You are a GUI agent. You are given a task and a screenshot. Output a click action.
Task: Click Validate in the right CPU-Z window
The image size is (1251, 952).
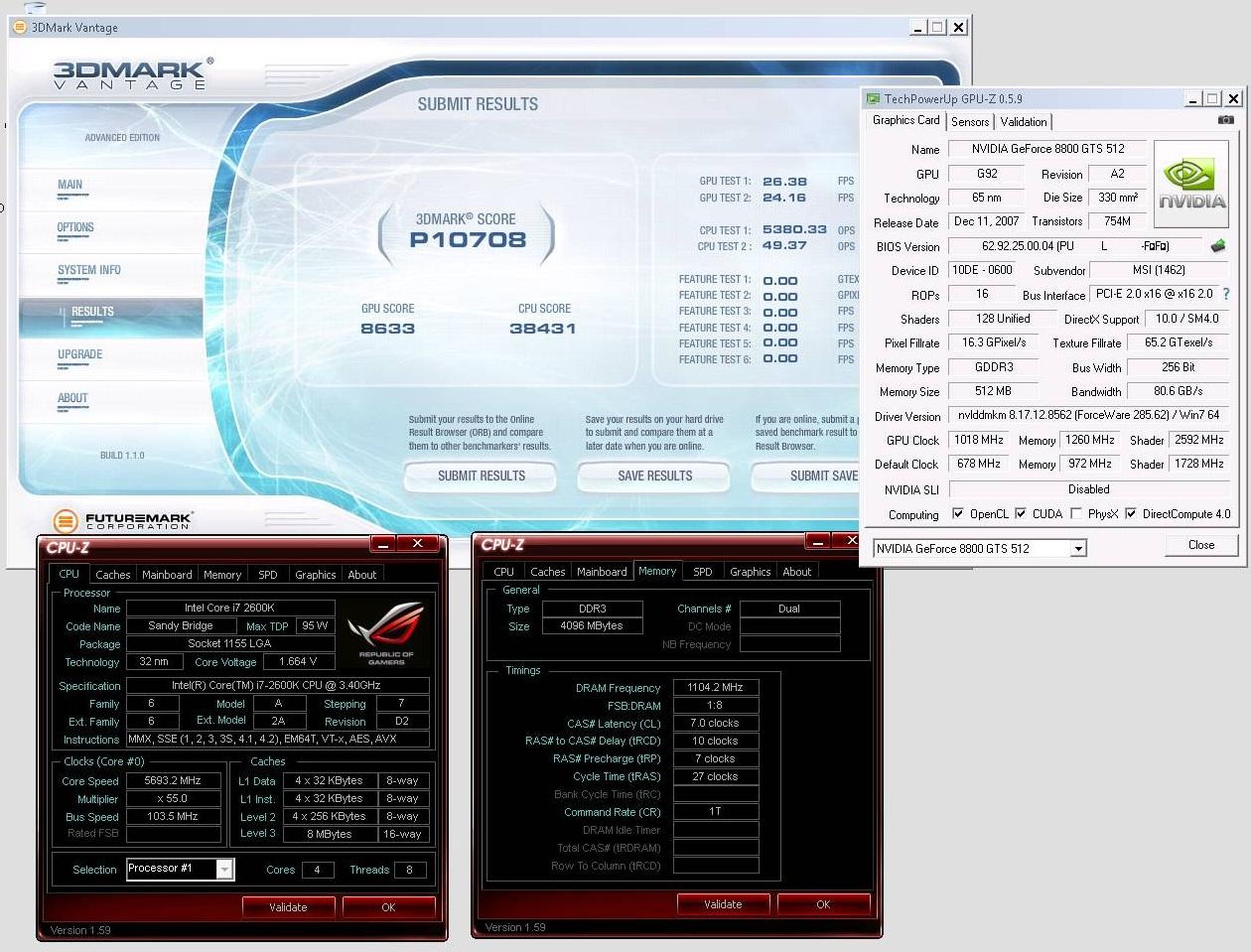click(x=723, y=904)
